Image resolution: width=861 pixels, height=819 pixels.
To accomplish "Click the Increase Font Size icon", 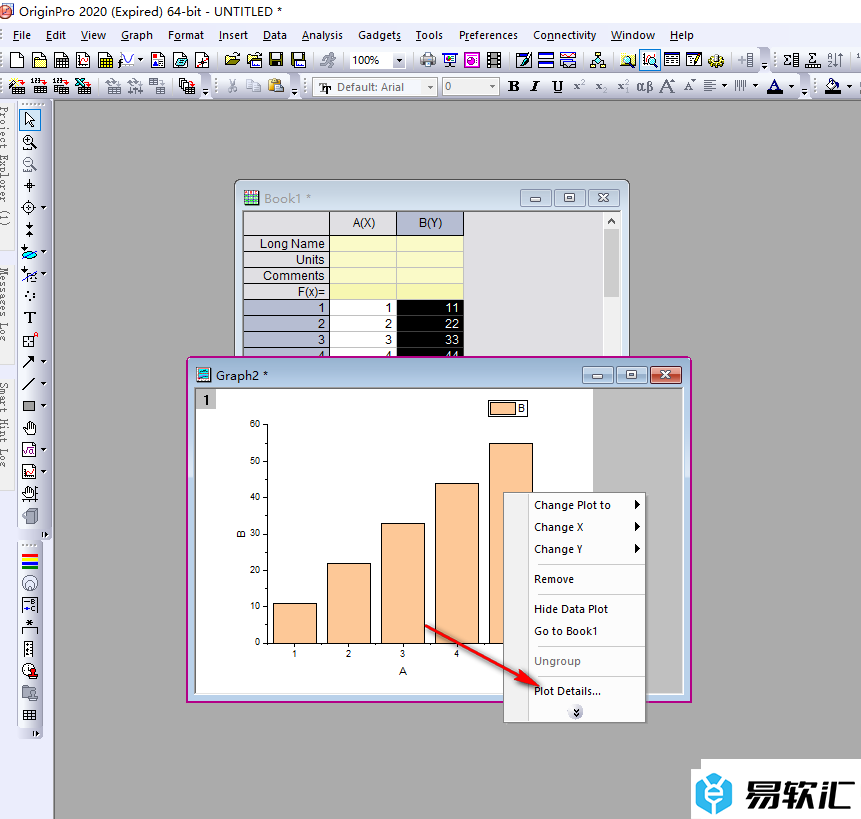I will click(667, 86).
